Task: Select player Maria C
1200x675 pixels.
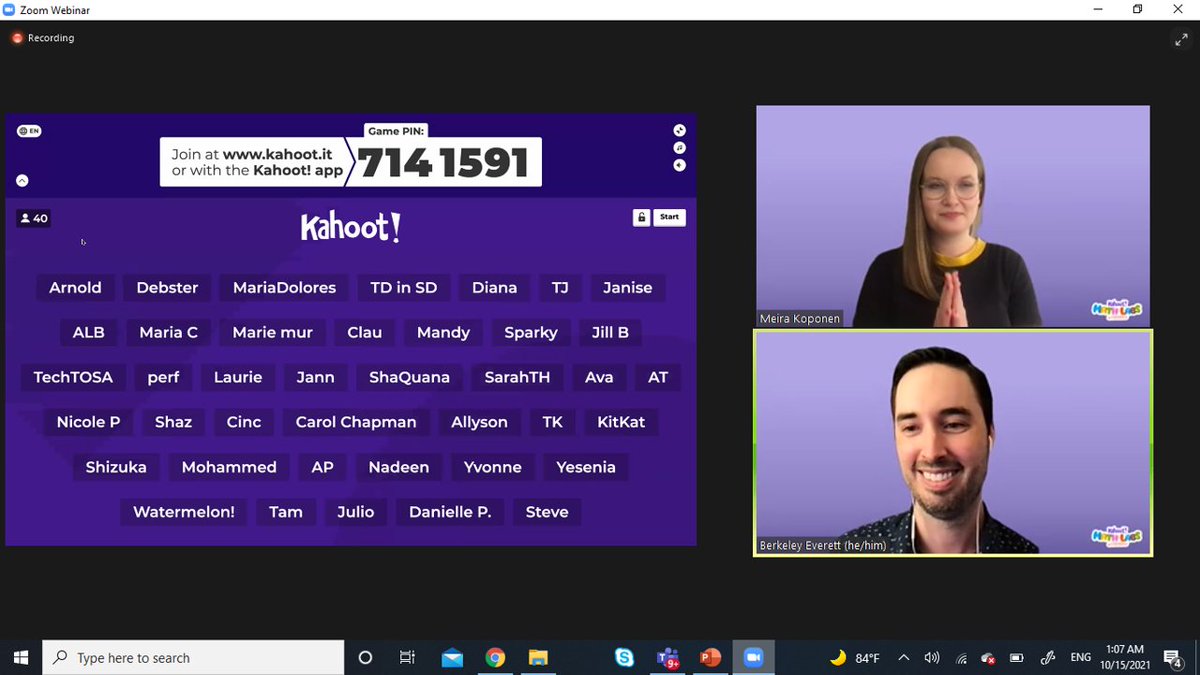Action: point(169,333)
